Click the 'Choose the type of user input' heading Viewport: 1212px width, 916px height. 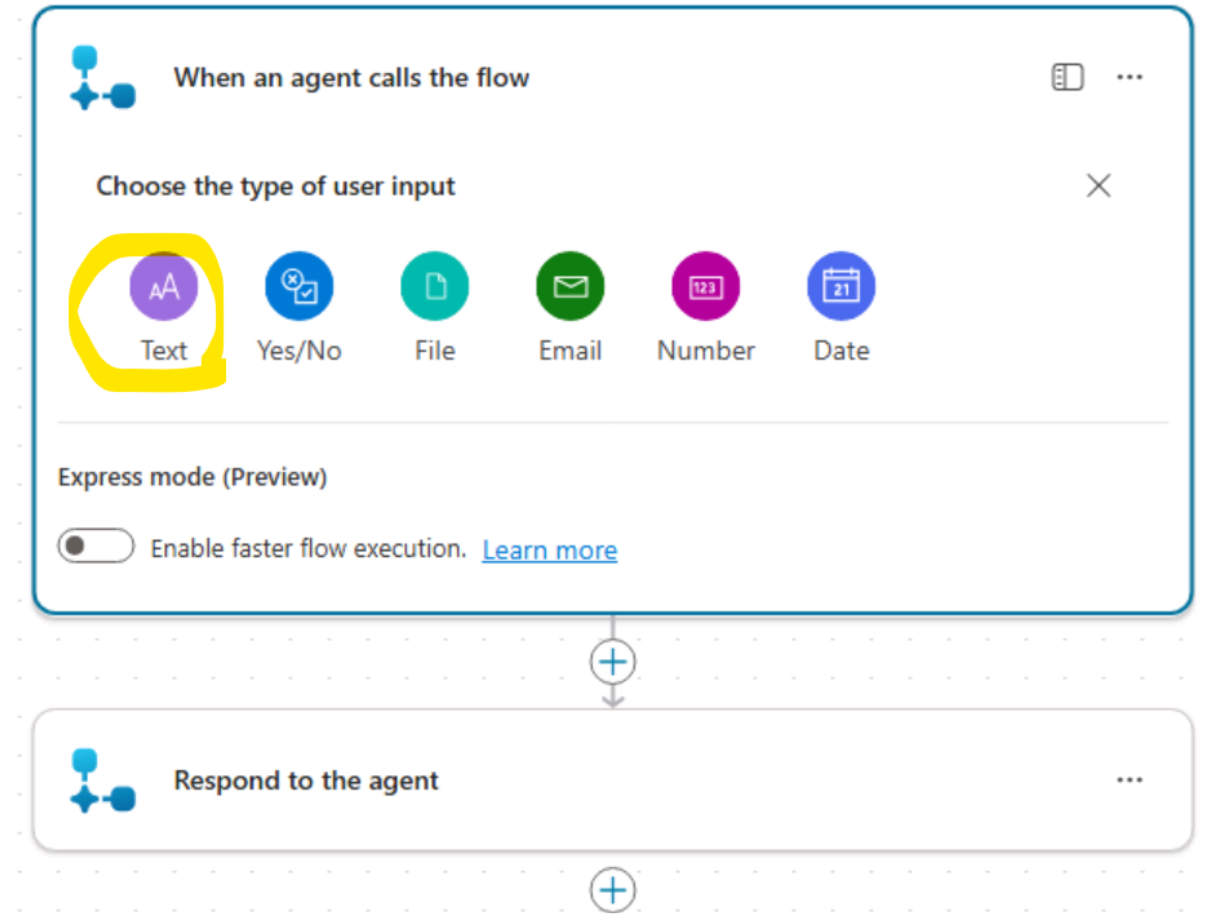point(275,186)
